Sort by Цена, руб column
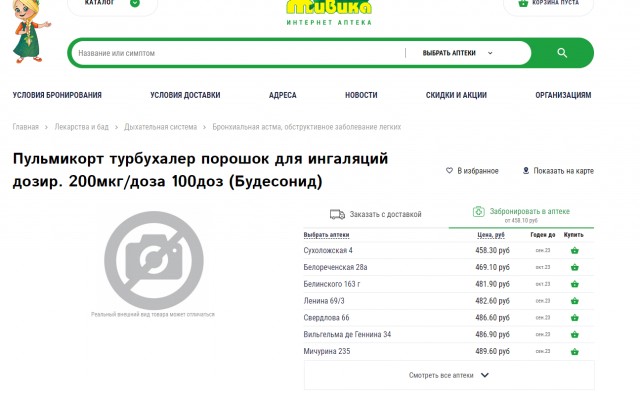The image size is (640, 396). tap(491, 235)
